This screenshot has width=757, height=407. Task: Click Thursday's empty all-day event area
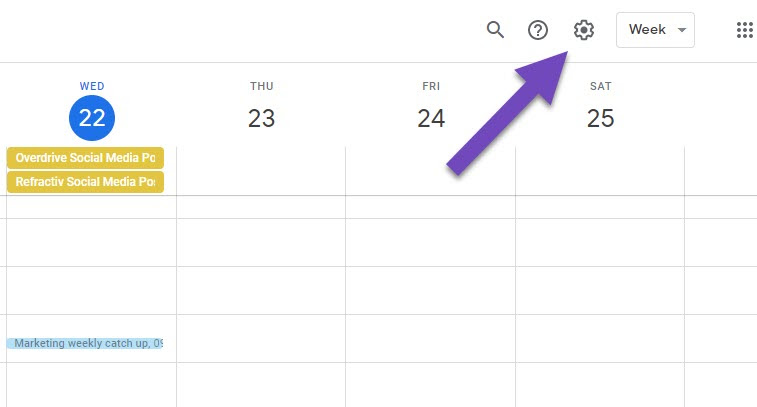tap(261, 170)
